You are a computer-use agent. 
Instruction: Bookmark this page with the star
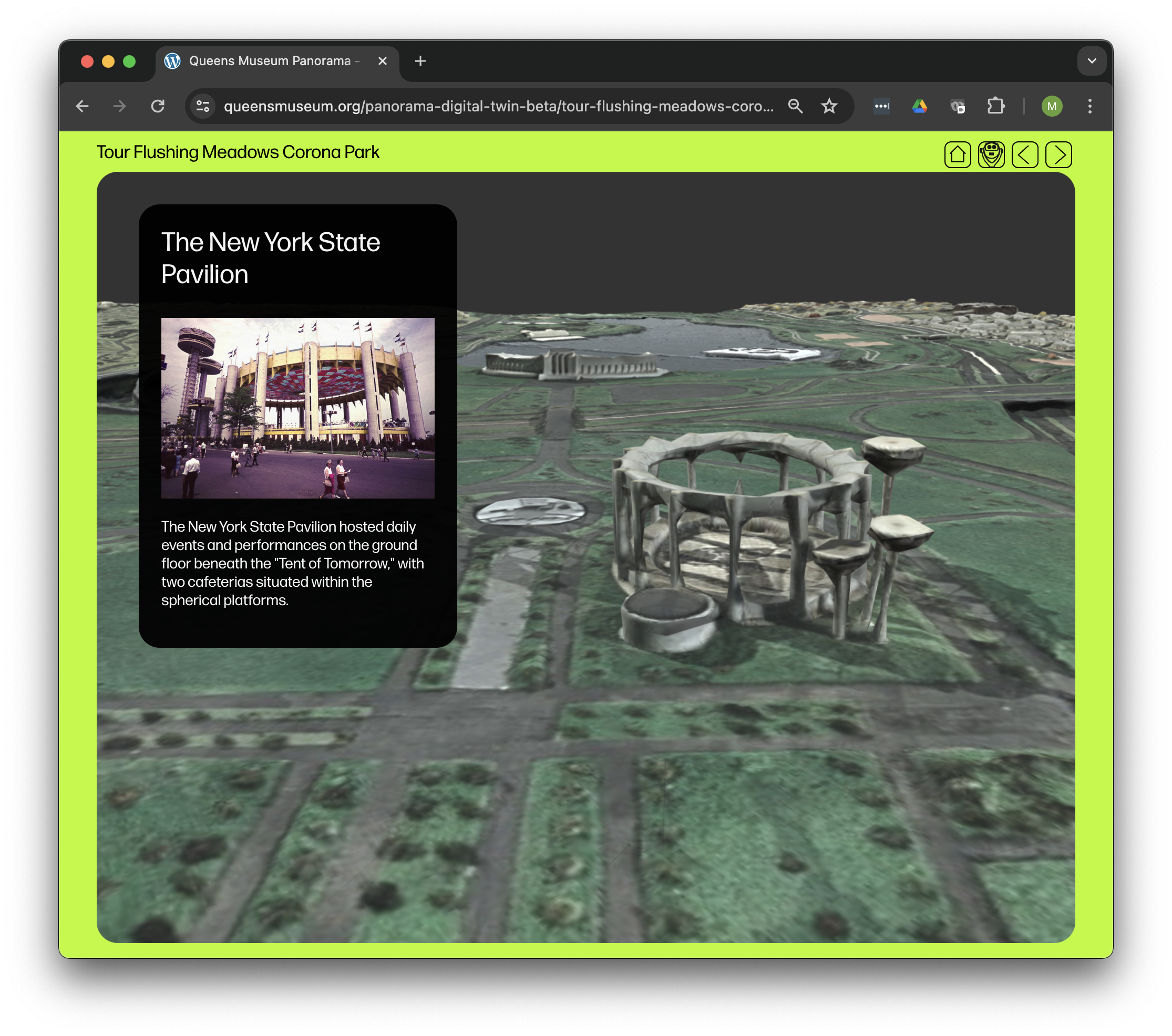coord(829,106)
